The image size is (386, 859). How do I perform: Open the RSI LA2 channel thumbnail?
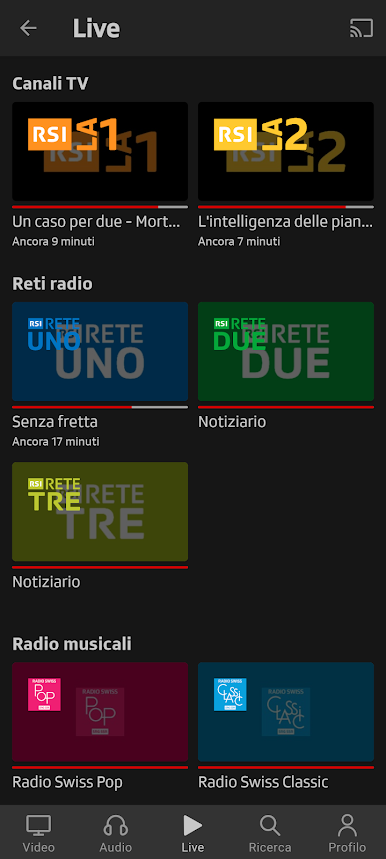click(x=286, y=151)
